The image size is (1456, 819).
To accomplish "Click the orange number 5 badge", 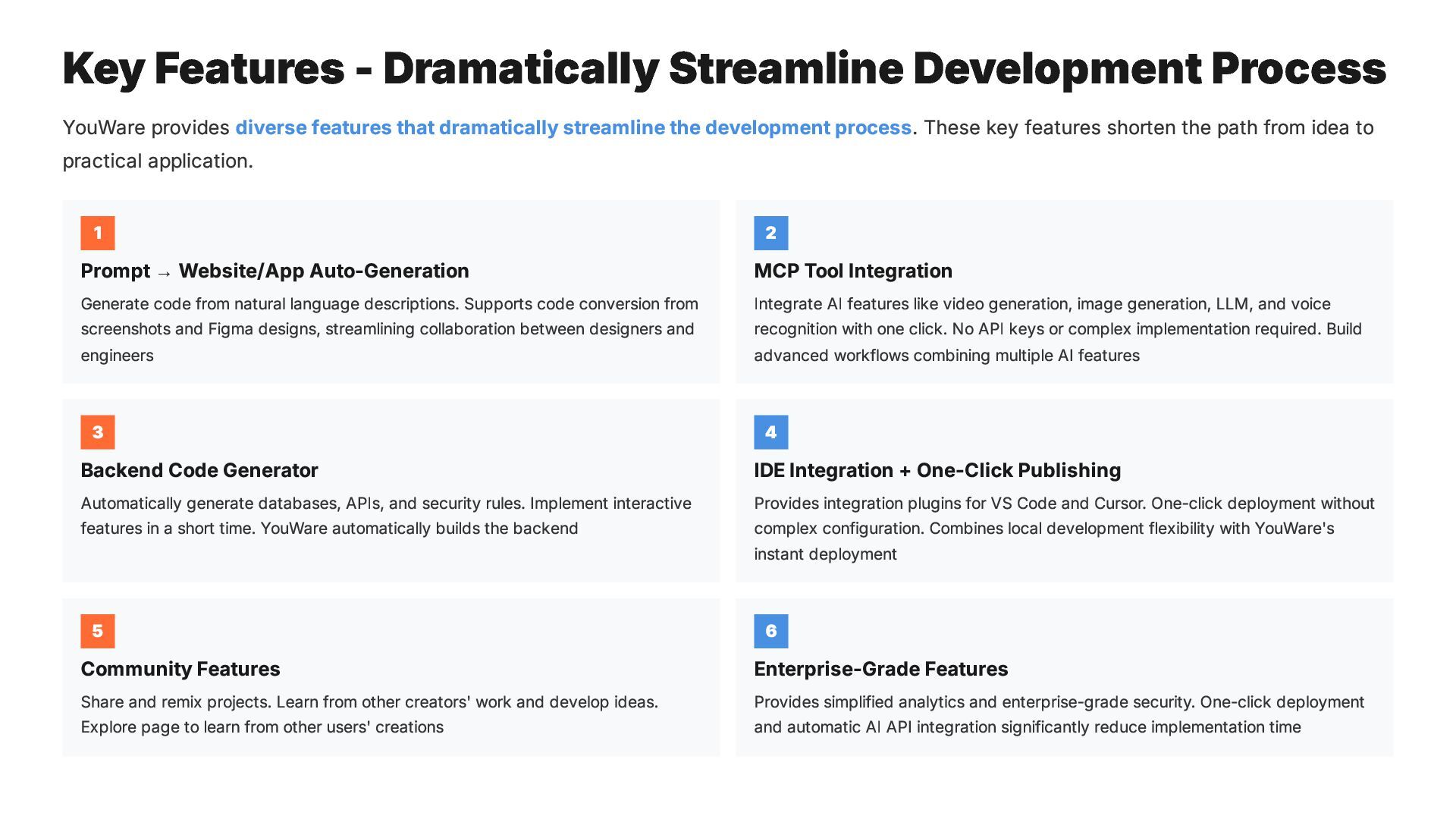I will click(98, 631).
